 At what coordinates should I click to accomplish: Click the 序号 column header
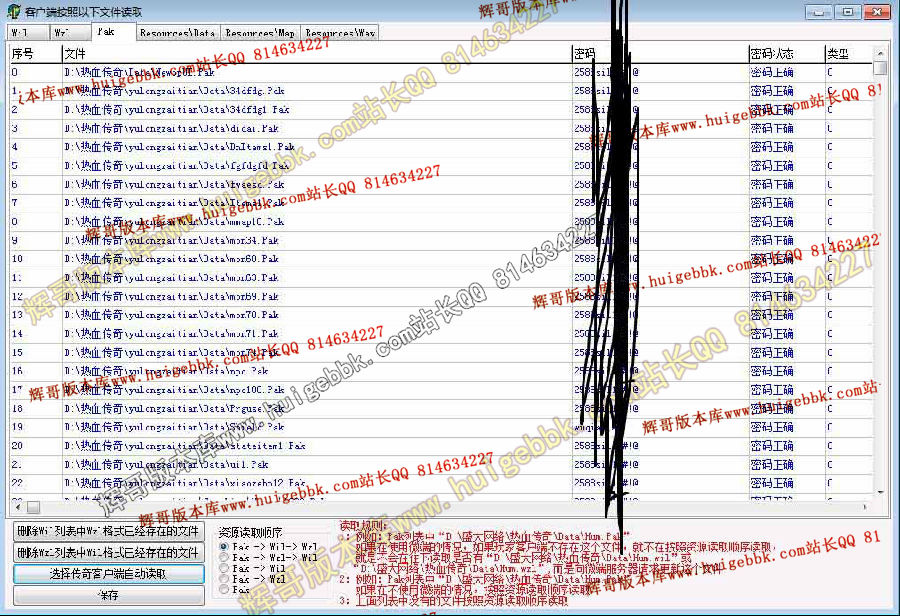[x=36, y=54]
